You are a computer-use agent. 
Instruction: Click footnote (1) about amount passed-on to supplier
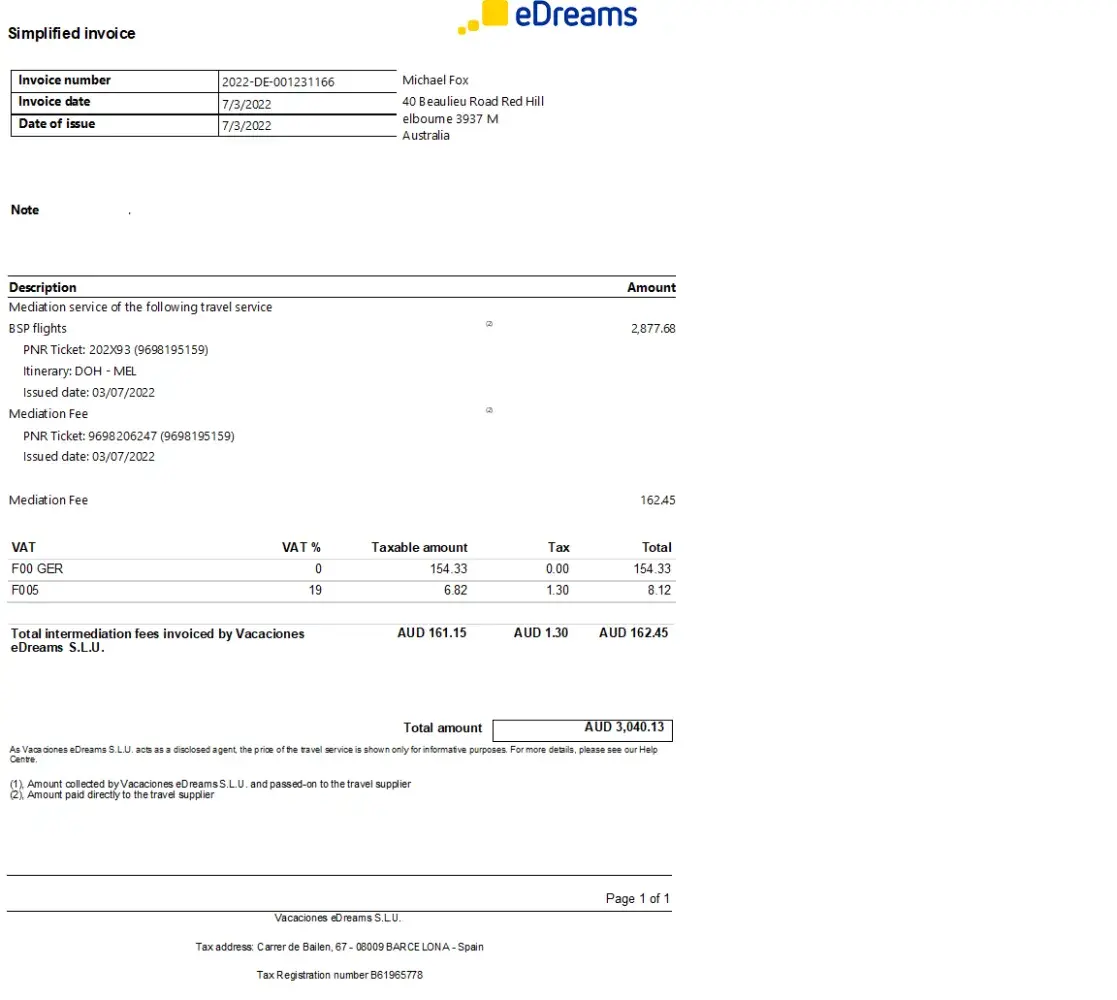[210, 783]
